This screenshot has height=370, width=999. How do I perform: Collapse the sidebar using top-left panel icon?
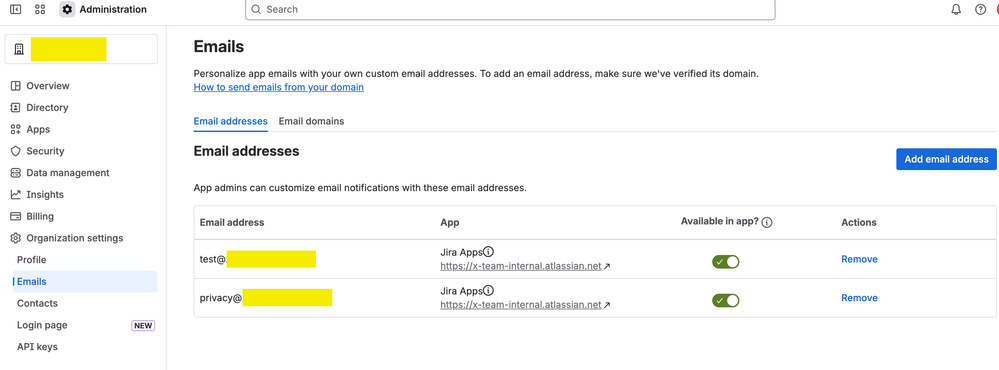click(x=16, y=10)
